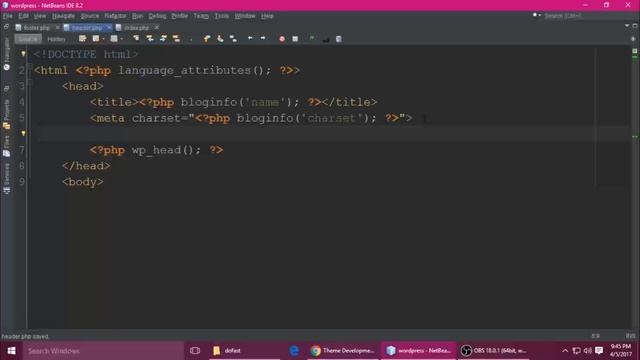Image resolution: width=640 pixels, height=360 pixels.
Task: Open the Navigate menu
Action: click(63, 16)
